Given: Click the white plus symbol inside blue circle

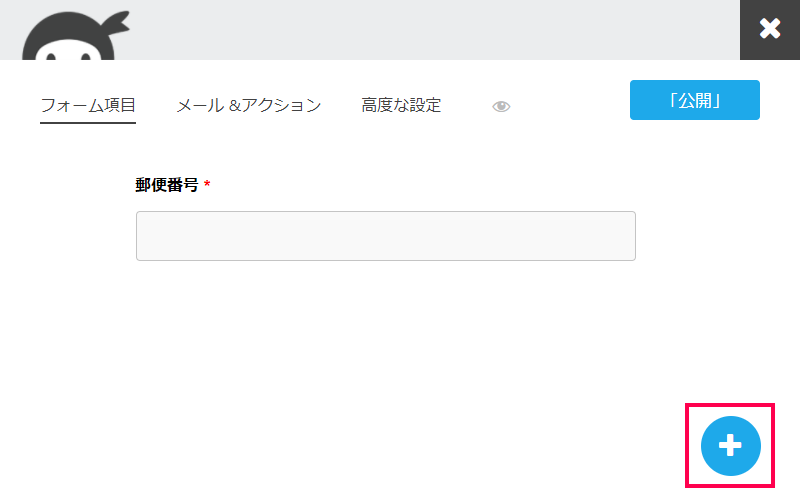Looking at the screenshot, I should (730, 445).
